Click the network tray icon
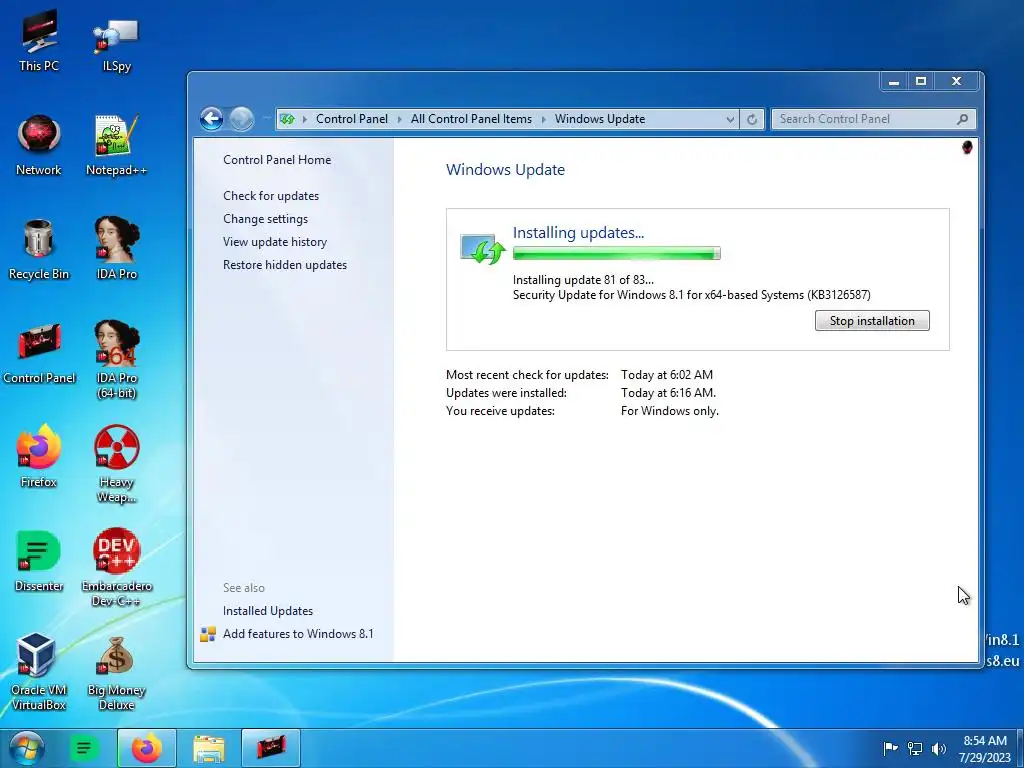Screen dimensions: 1024x768 pyautogui.click(x=915, y=748)
